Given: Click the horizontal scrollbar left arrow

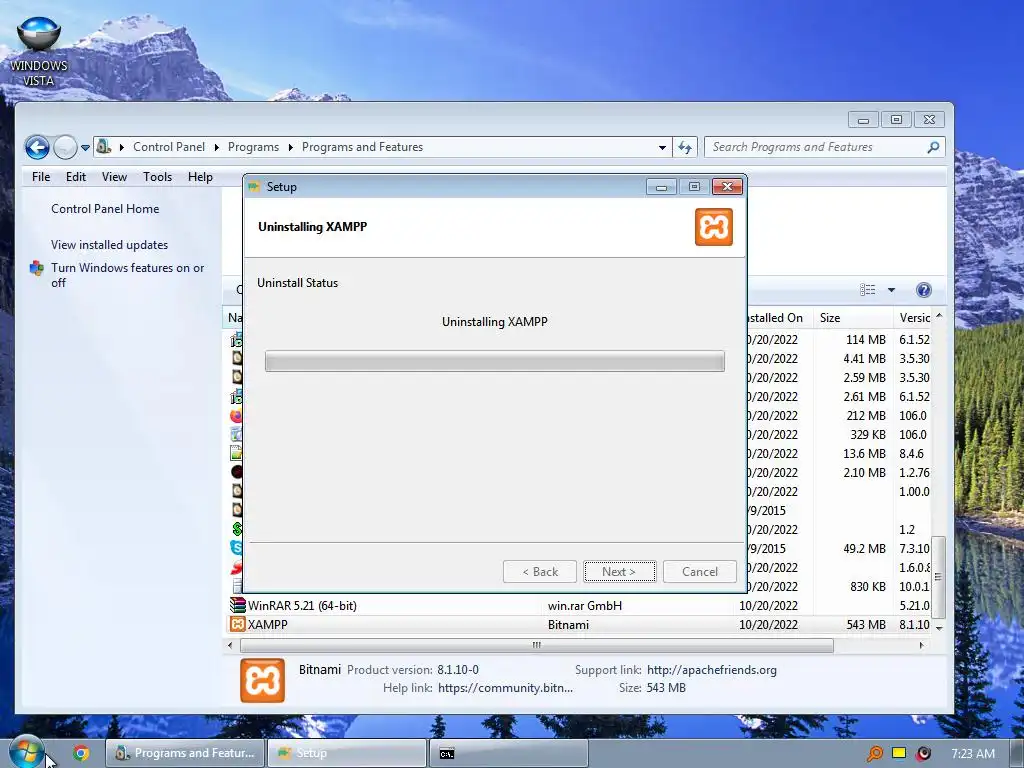Looking at the screenshot, I should (x=230, y=646).
